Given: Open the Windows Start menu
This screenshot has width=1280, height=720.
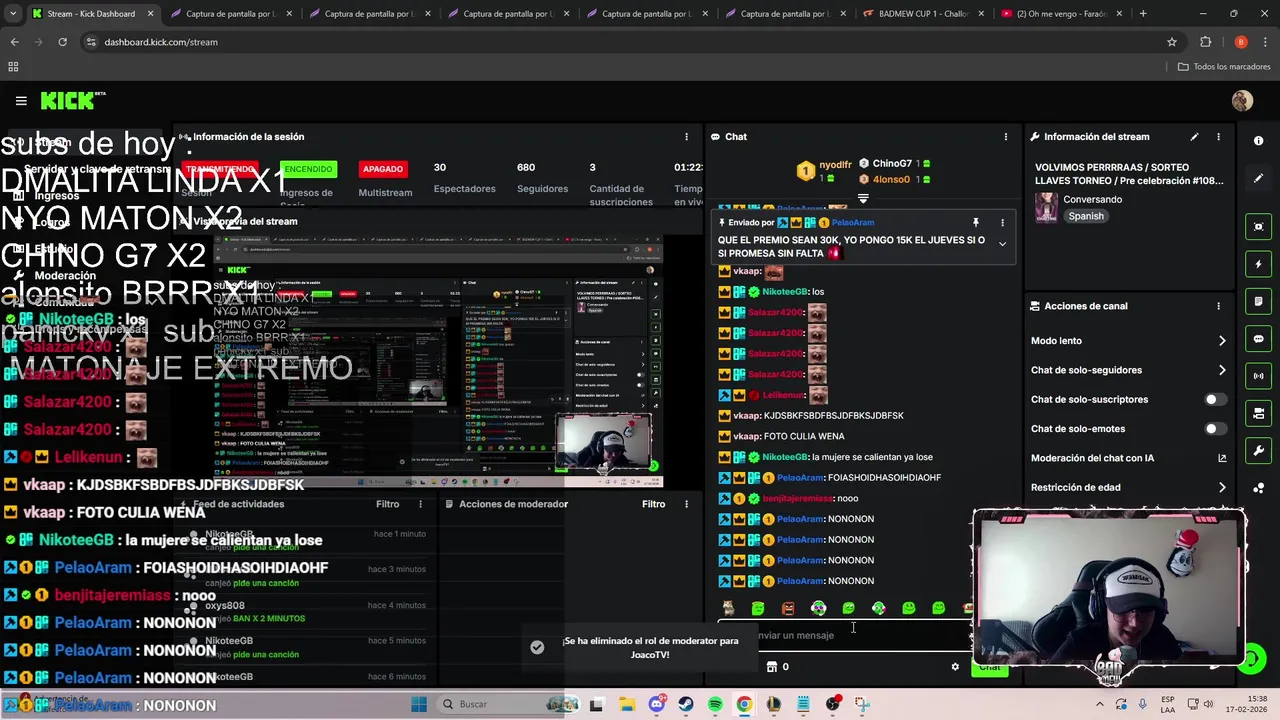Looking at the screenshot, I should [419, 704].
